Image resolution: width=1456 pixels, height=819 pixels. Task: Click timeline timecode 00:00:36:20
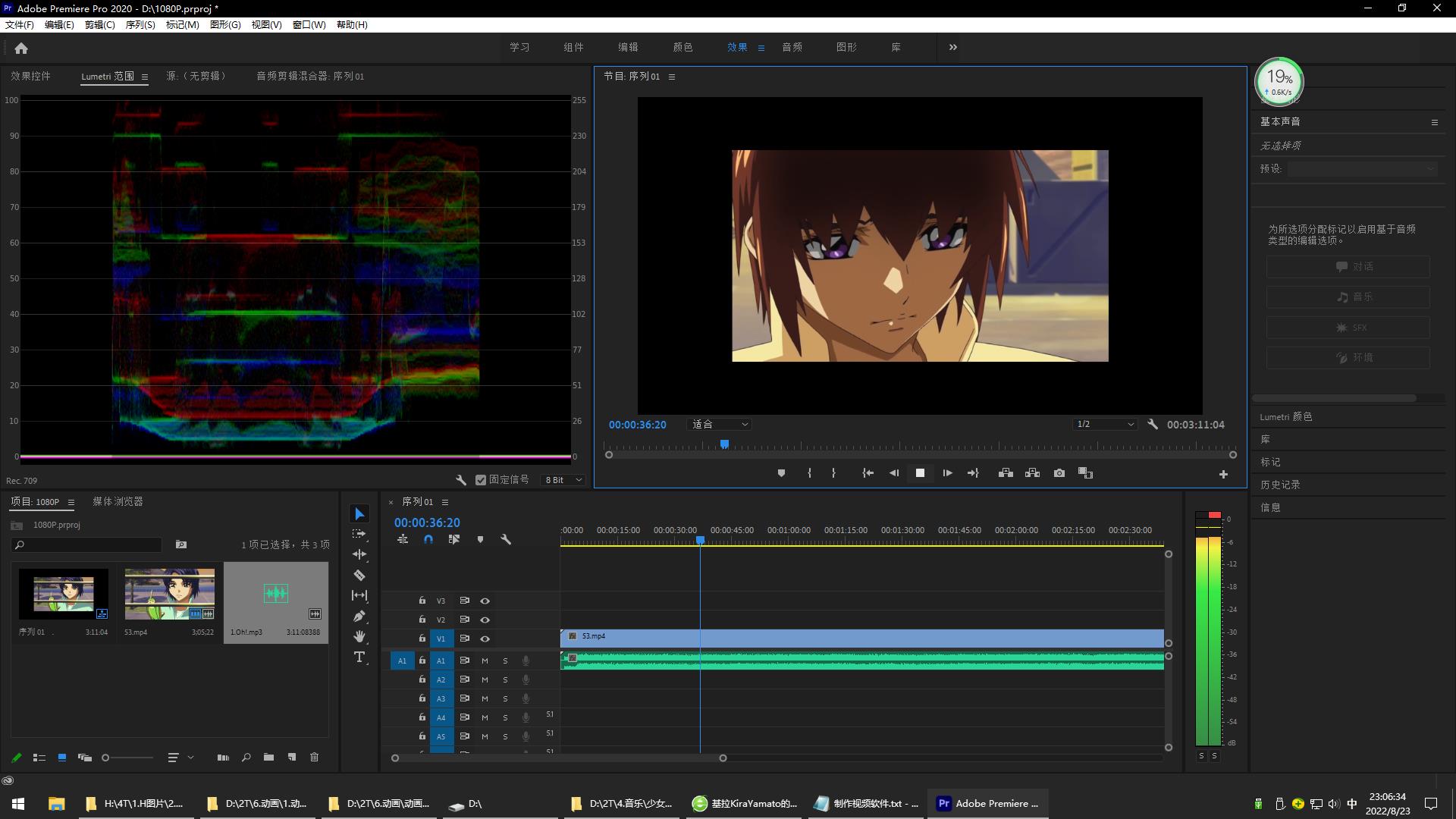[x=427, y=522]
